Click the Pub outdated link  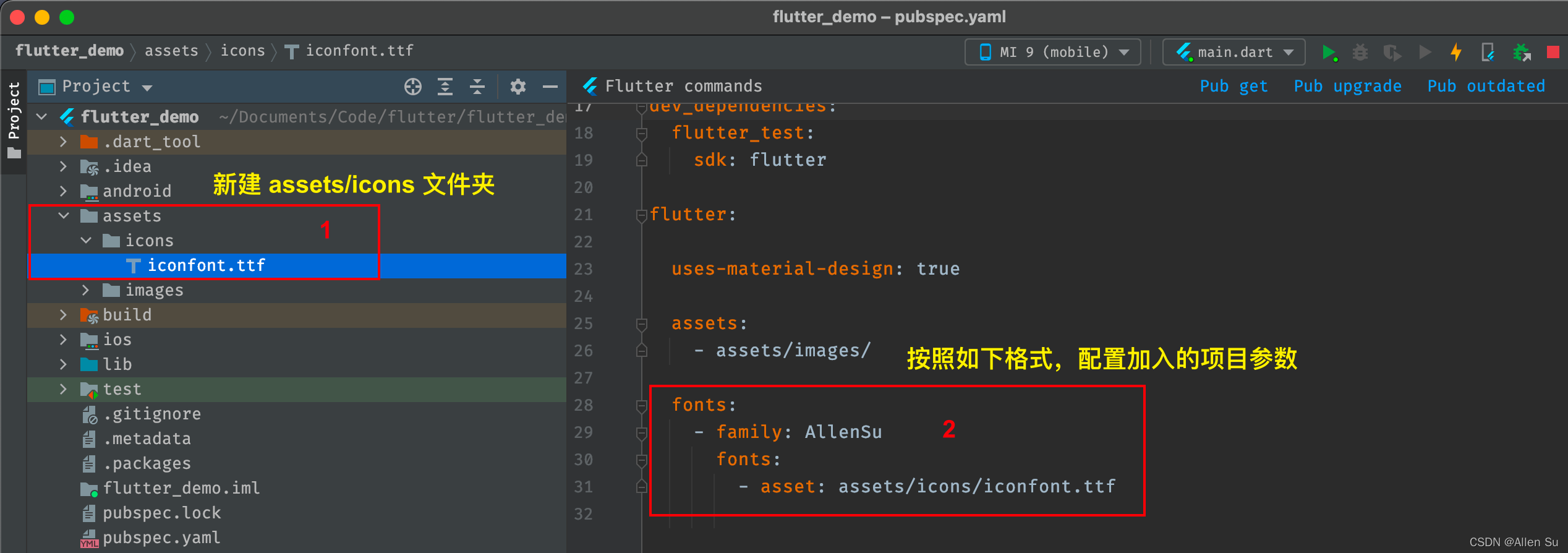pos(1486,86)
